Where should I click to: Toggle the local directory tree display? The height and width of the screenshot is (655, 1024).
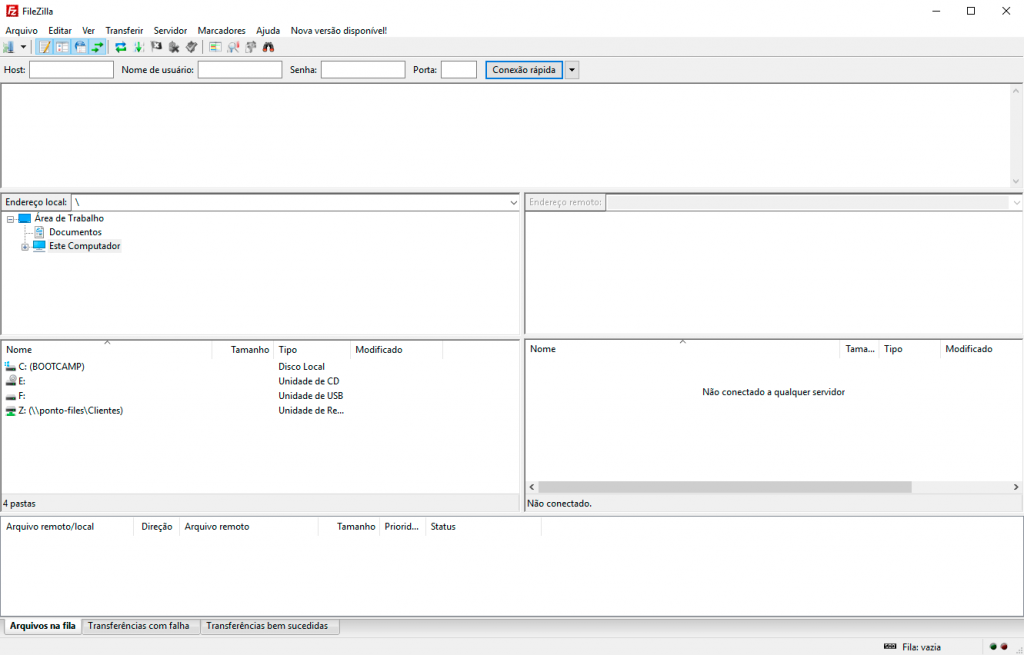point(62,47)
